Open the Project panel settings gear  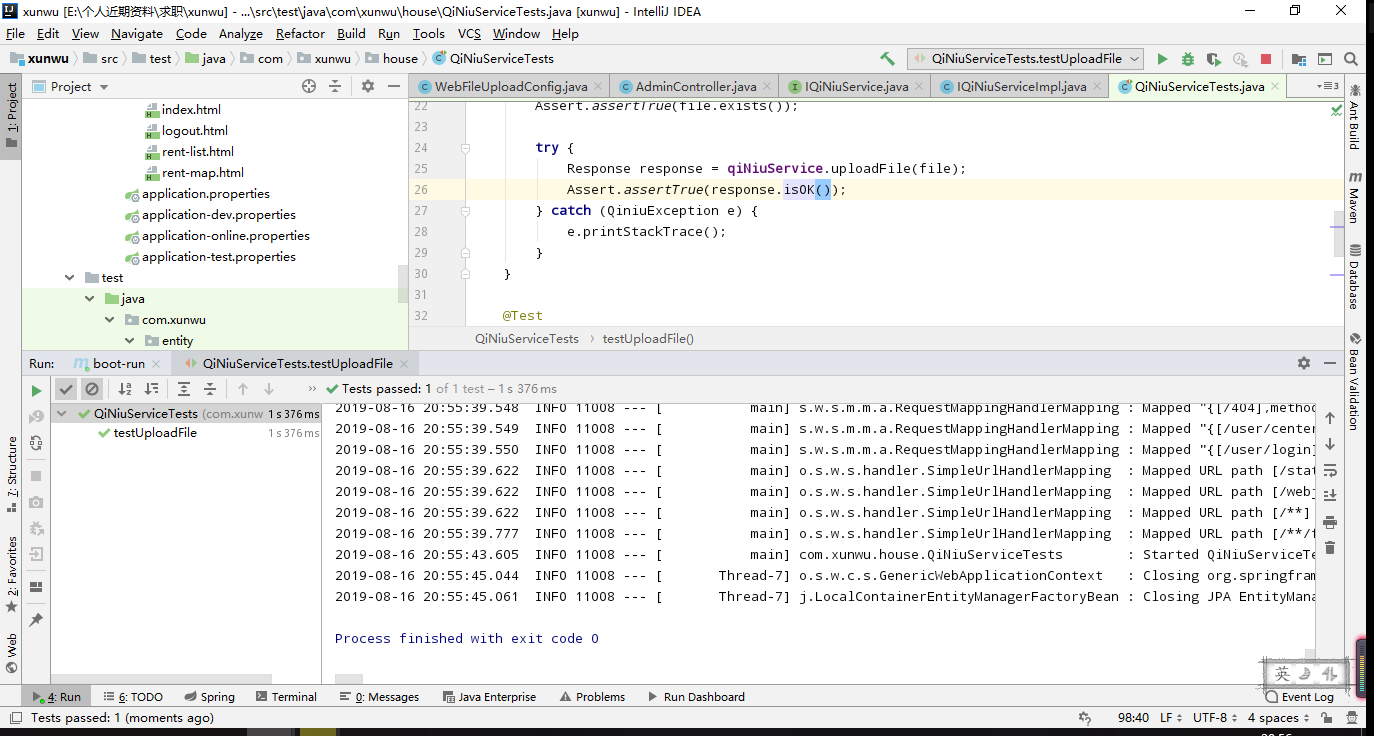tap(368, 87)
